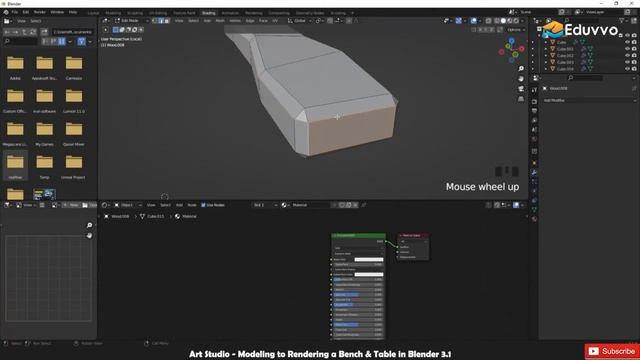Click the navigation axis gizmo in viewport
This screenshot has width=640, height=360.
click(511, 50)
